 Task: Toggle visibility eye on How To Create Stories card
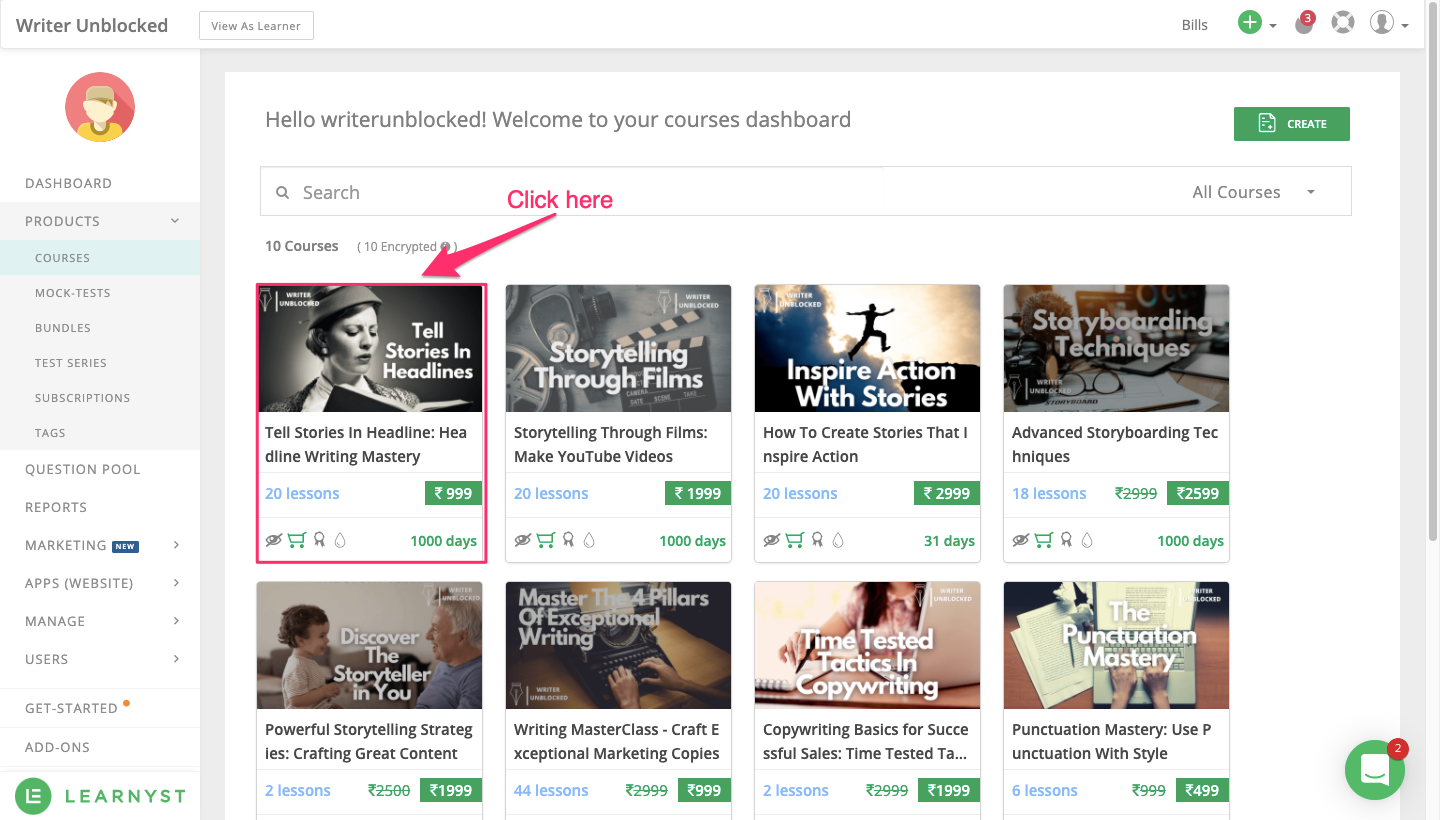(x=771, y=540)
